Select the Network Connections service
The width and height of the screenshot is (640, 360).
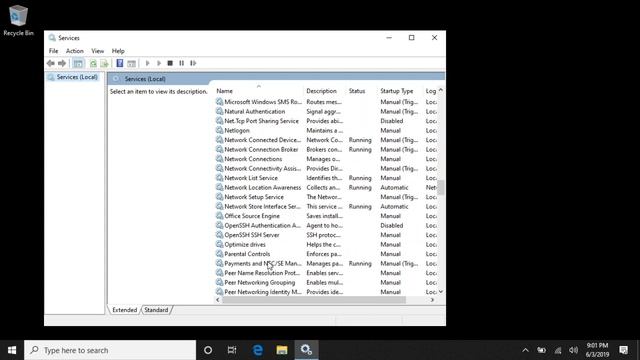coord(253,159)
